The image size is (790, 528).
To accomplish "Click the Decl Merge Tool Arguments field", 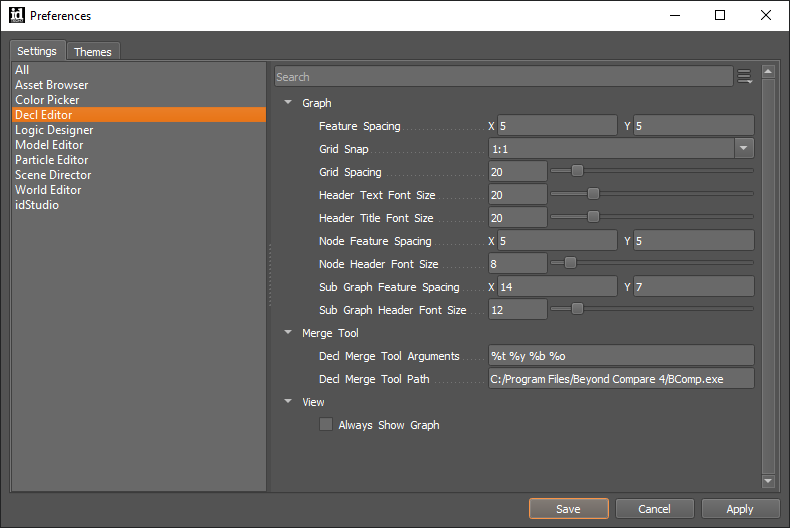I will pos(621,356).
